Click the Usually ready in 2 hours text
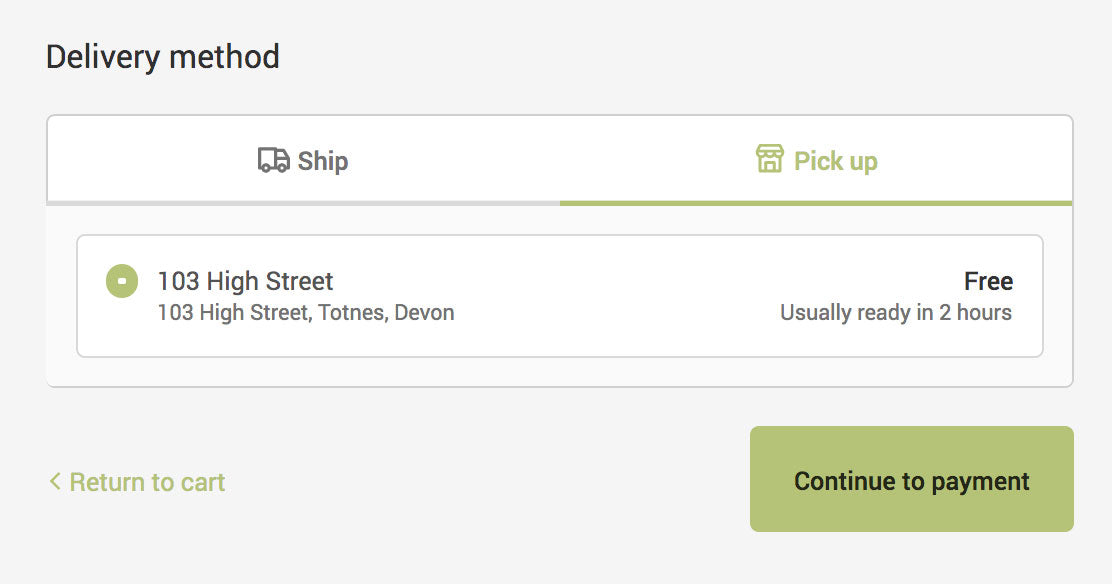Viewport: 1112px width, 584px height. click(x=895, y=313)
